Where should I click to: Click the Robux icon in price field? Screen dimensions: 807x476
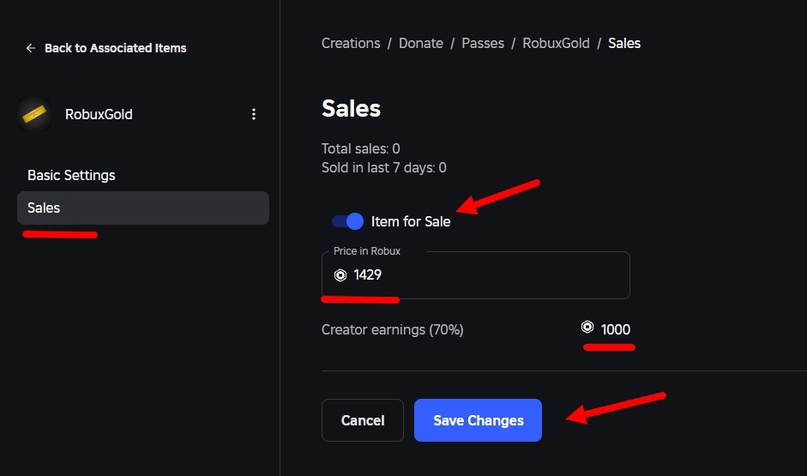340,275
